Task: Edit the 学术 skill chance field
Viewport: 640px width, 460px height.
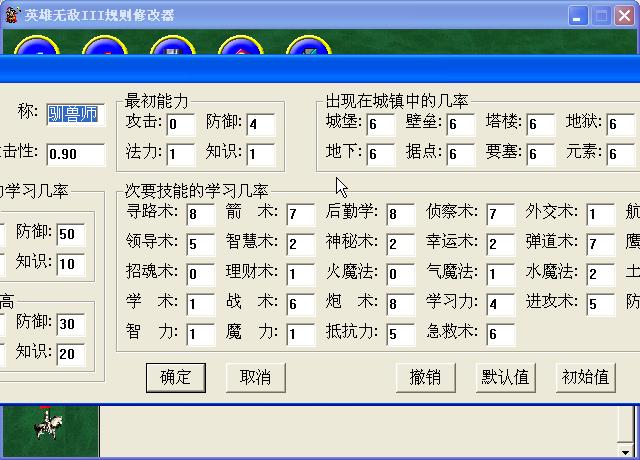Action: [201, 304]
